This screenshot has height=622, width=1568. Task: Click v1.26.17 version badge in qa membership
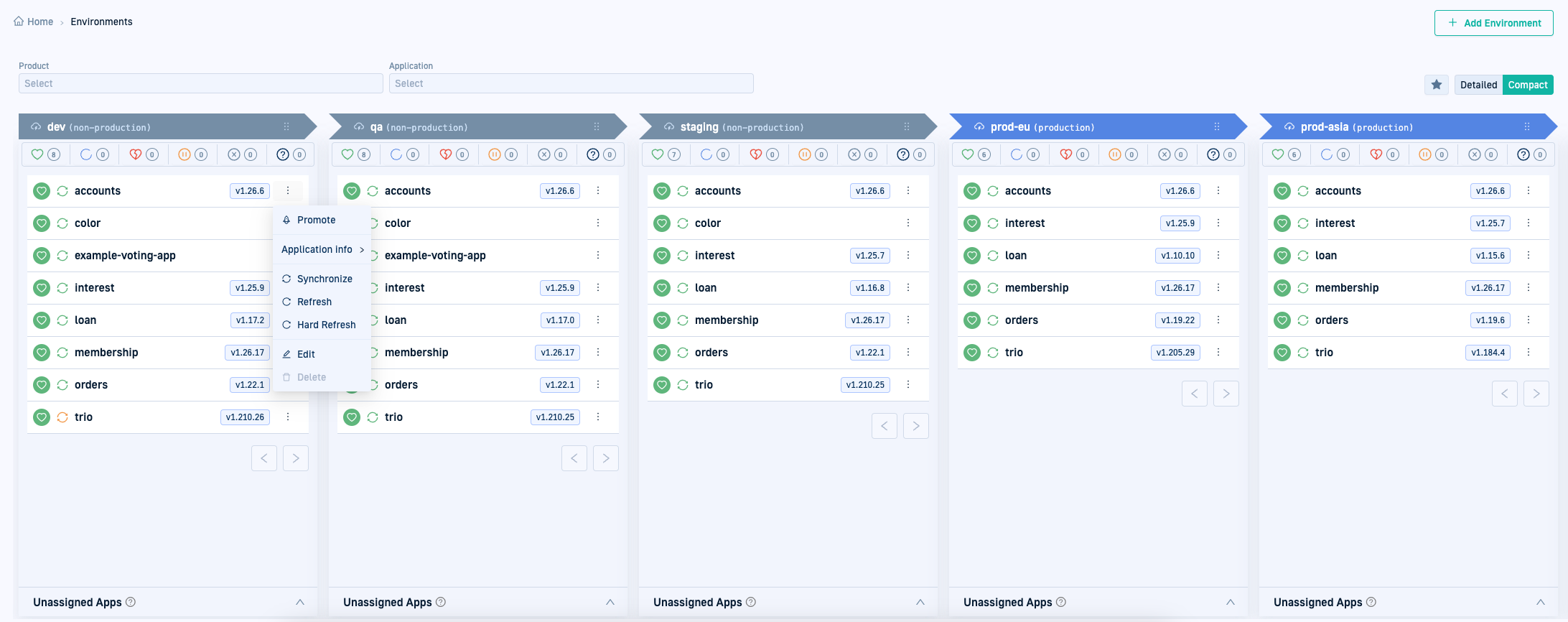click(557, 353)
